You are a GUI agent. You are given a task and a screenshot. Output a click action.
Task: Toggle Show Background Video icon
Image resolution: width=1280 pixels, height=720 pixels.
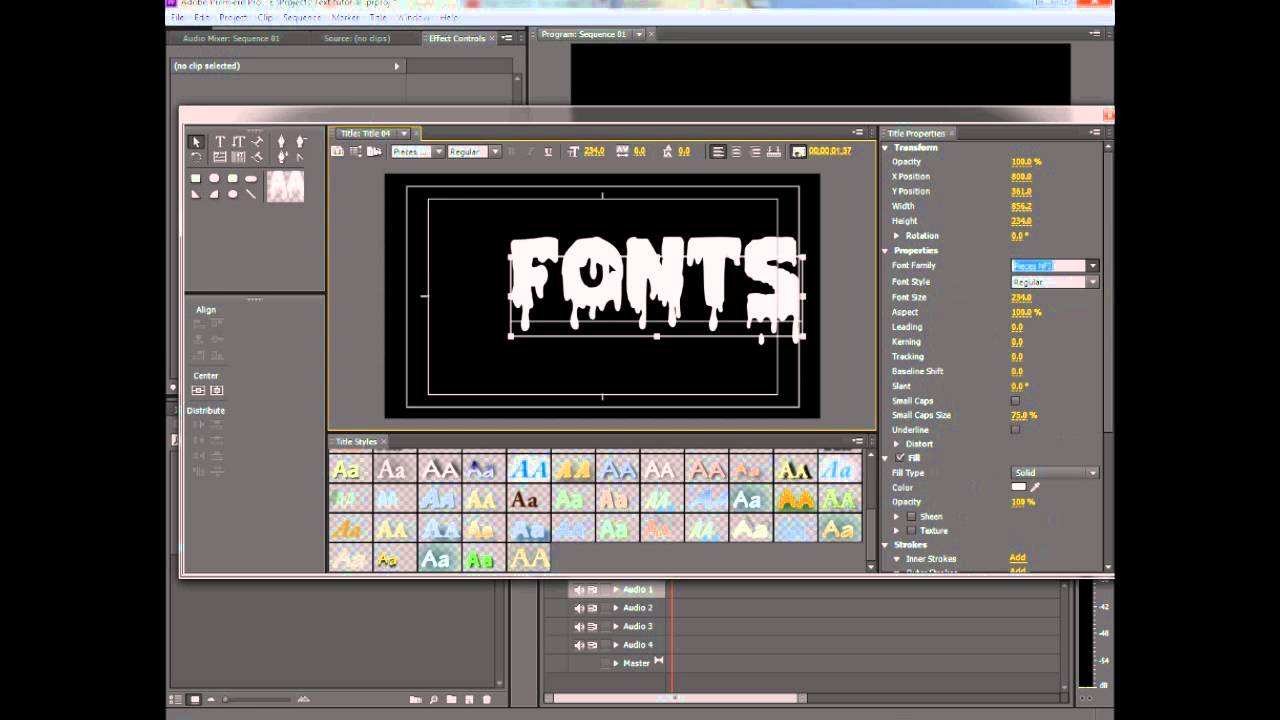click(798, 152)
